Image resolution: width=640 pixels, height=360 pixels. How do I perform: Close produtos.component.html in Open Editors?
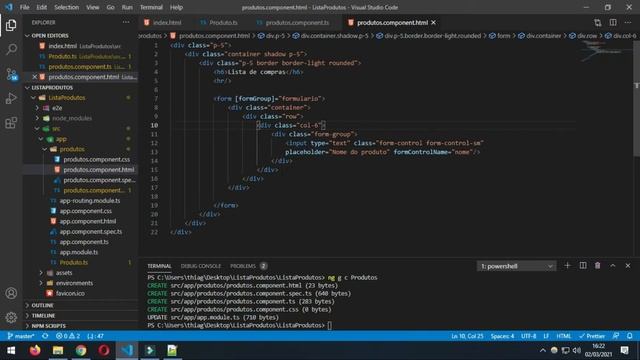pos(35,77)
